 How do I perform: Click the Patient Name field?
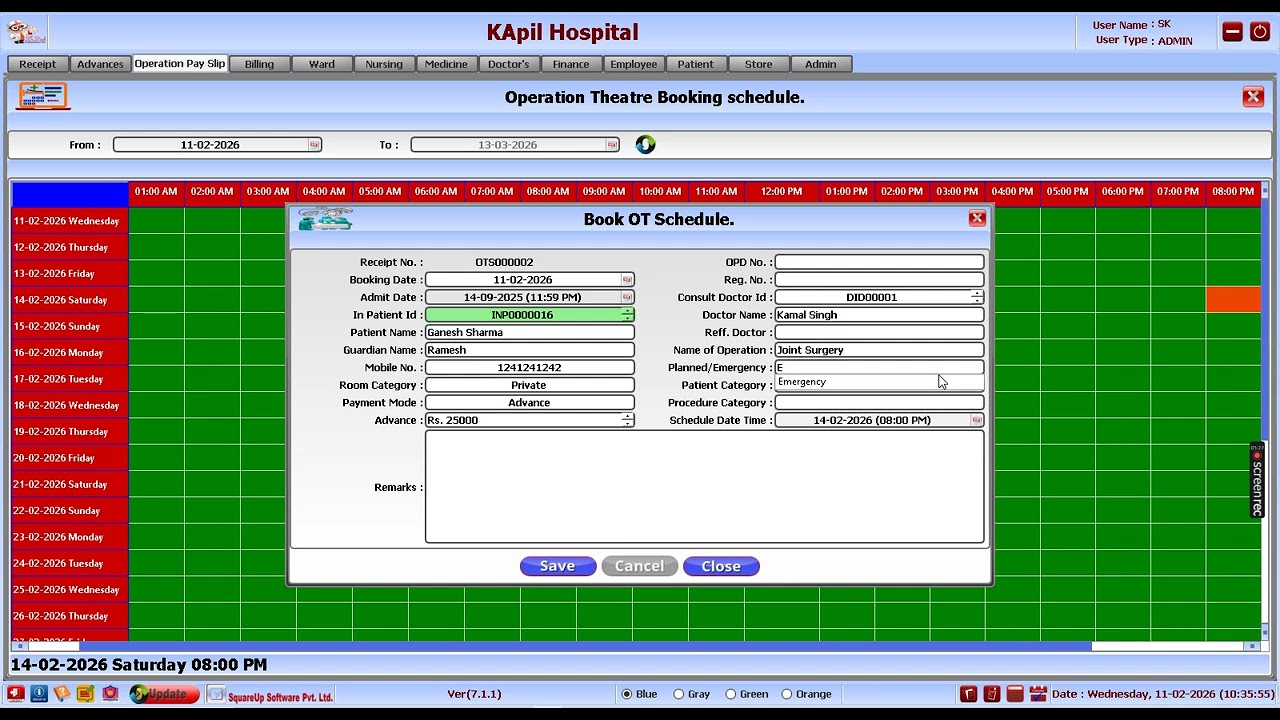pyautogui.click(x=529, y=332)
